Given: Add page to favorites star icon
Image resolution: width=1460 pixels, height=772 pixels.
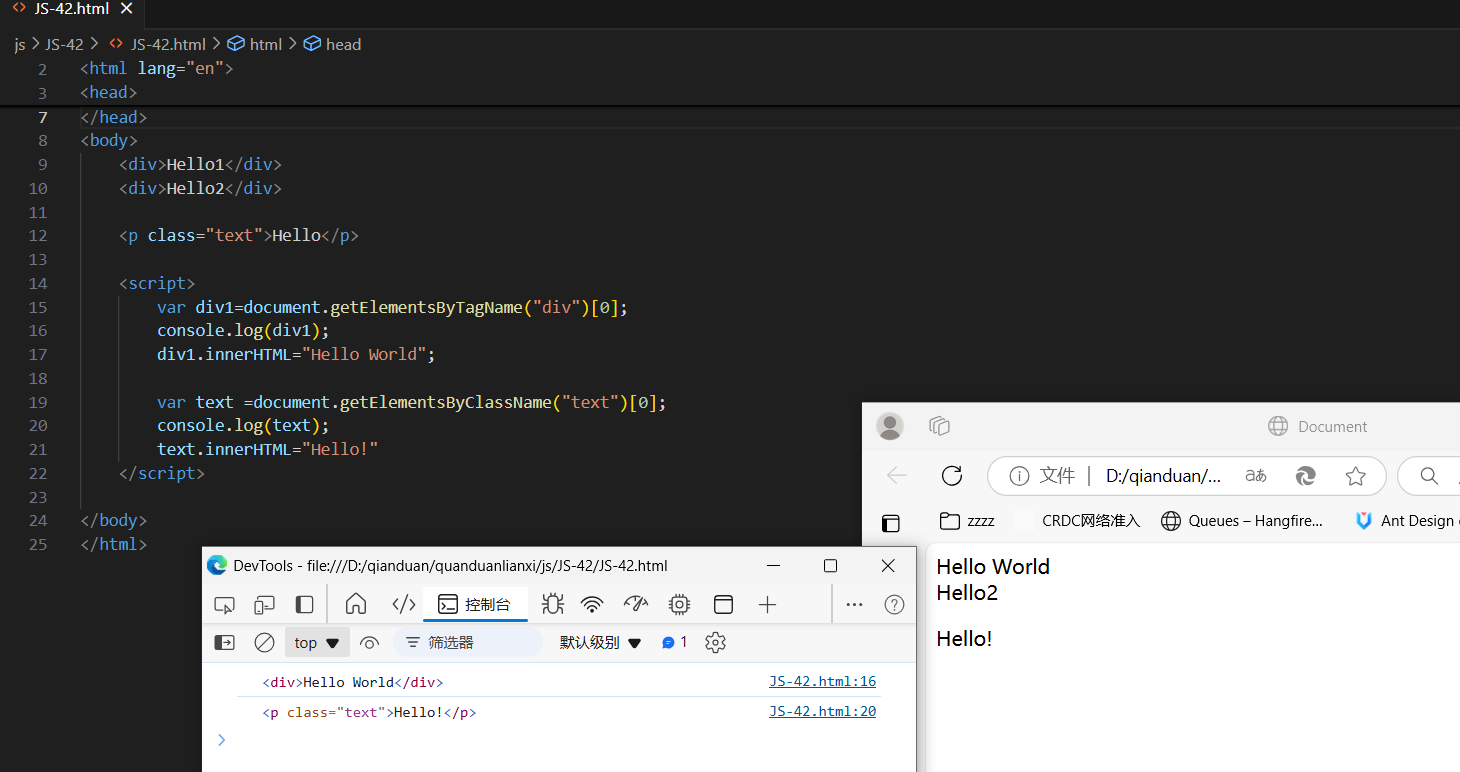Looking at the screenshot, I should 1356,476.
